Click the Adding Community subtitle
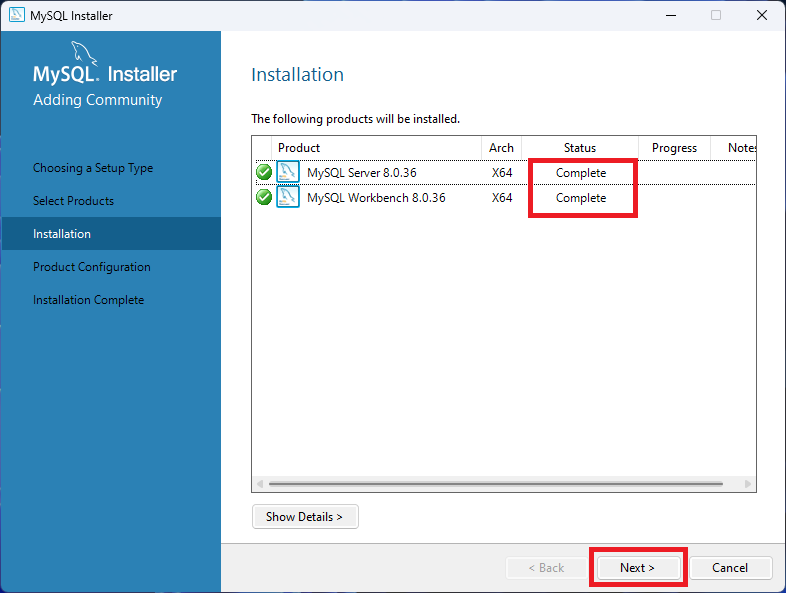Viewport: 786px width, 593px height. (98, 100)
